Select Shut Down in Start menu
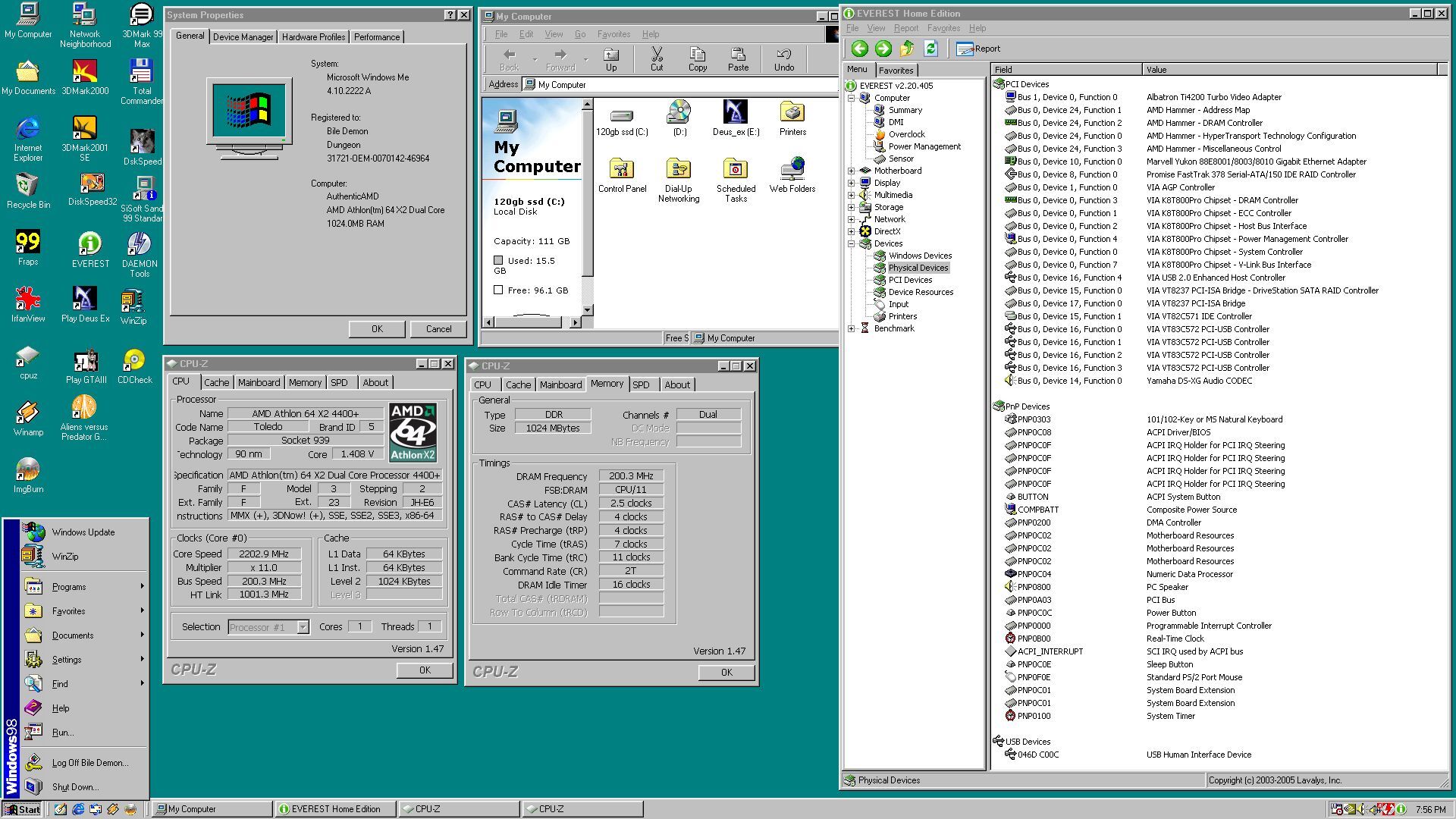The image size is (1456, 819). [83, 787]
